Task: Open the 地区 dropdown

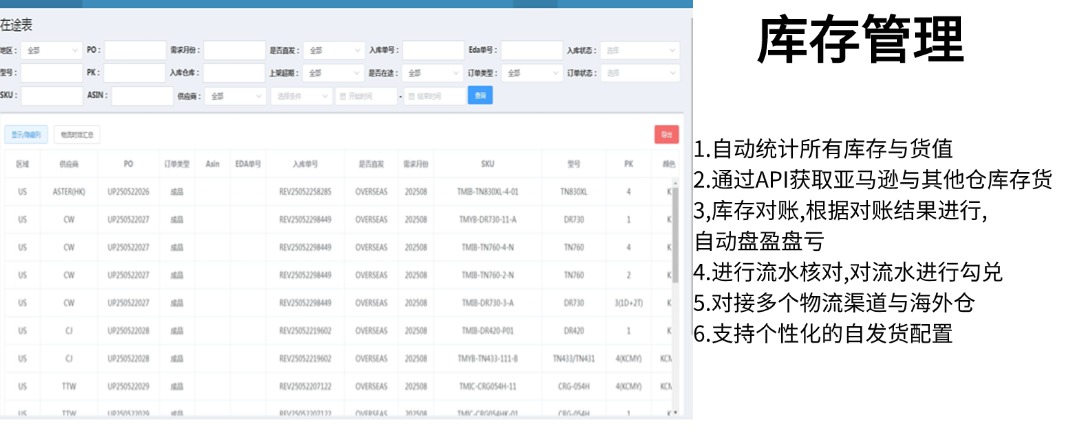Action: 51,49
